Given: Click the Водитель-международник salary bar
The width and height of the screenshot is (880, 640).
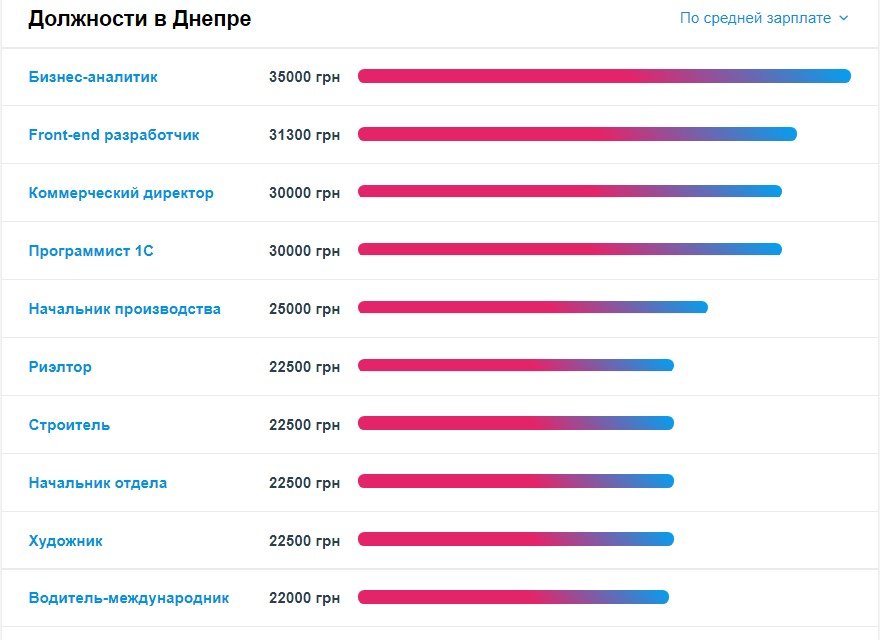Looking at the screenshot, I should [513, 598].
